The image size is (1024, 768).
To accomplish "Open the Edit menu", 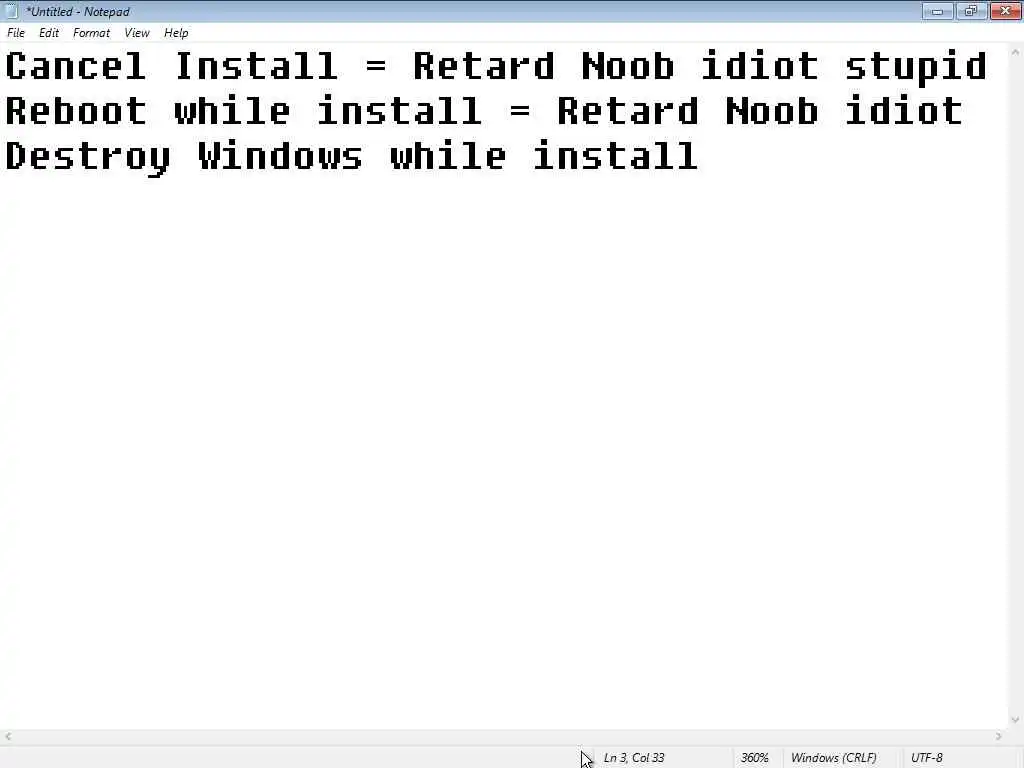I will pos(49,33).
